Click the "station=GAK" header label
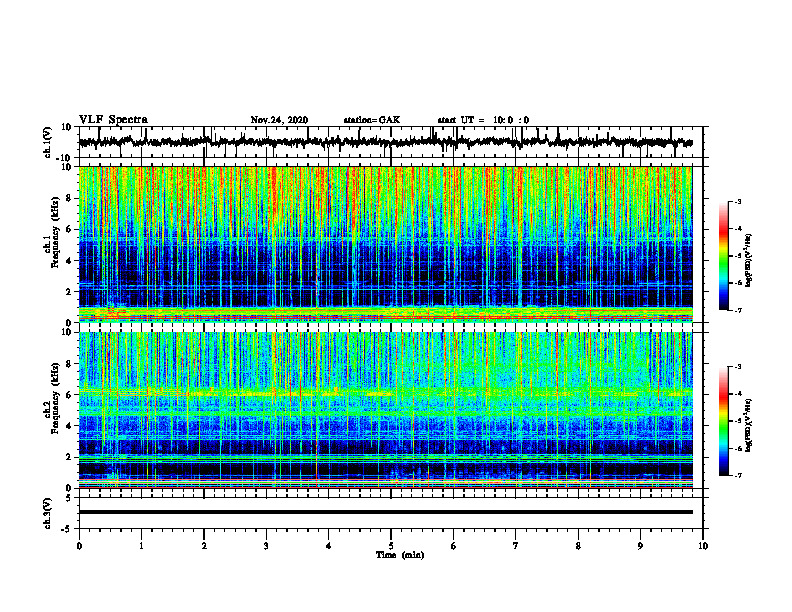 [x=372, y=120]
